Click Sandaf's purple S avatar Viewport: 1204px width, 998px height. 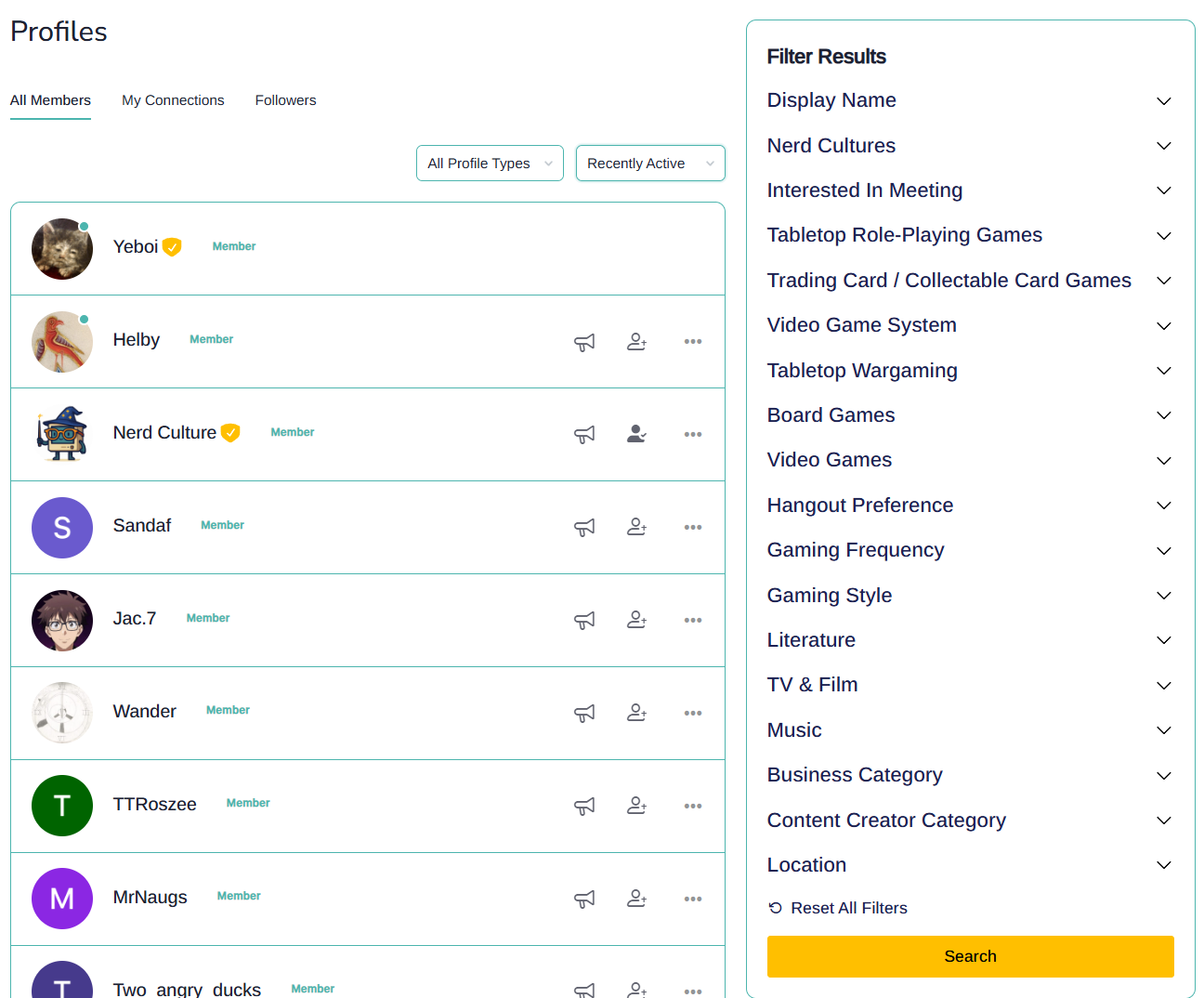click(62, 528)
